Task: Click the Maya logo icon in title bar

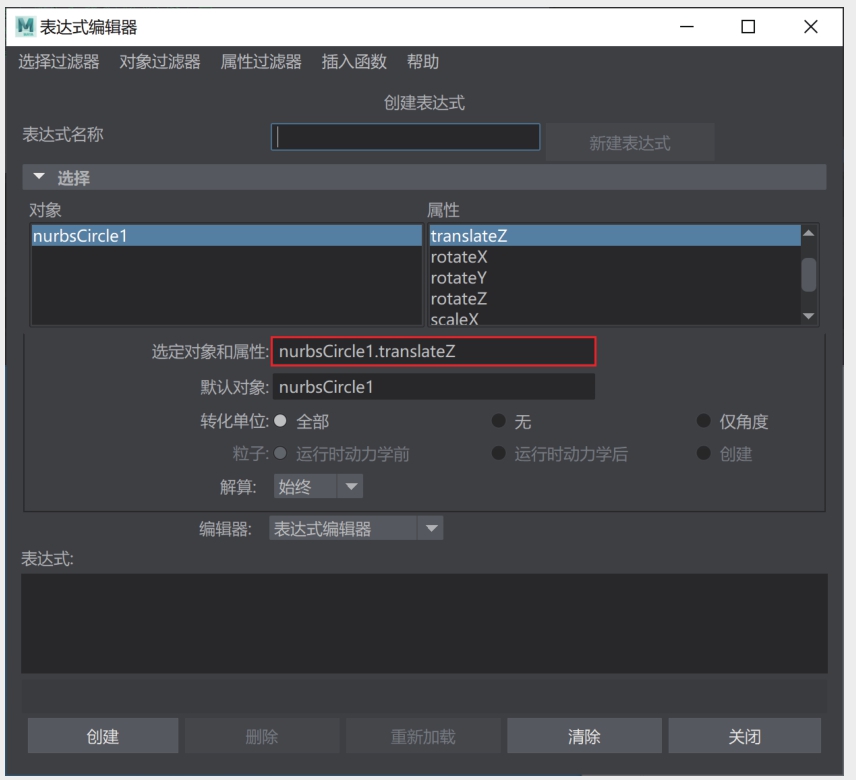Action: tap(25, 27)
